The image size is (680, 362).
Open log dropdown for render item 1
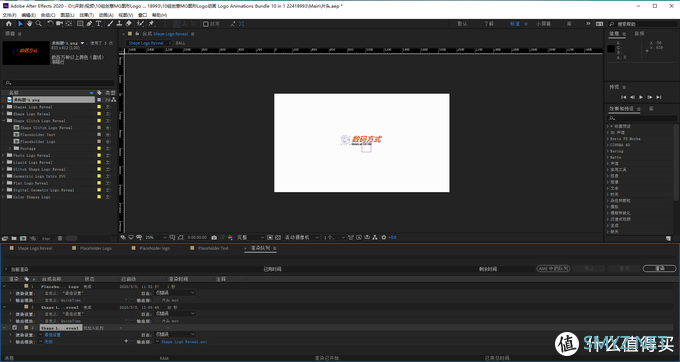[175, 293]
